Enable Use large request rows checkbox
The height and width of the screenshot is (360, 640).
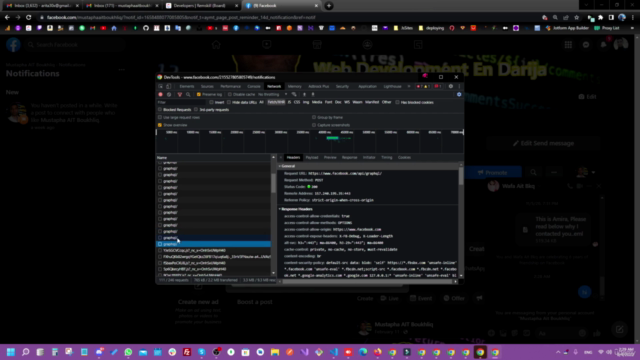160,118
